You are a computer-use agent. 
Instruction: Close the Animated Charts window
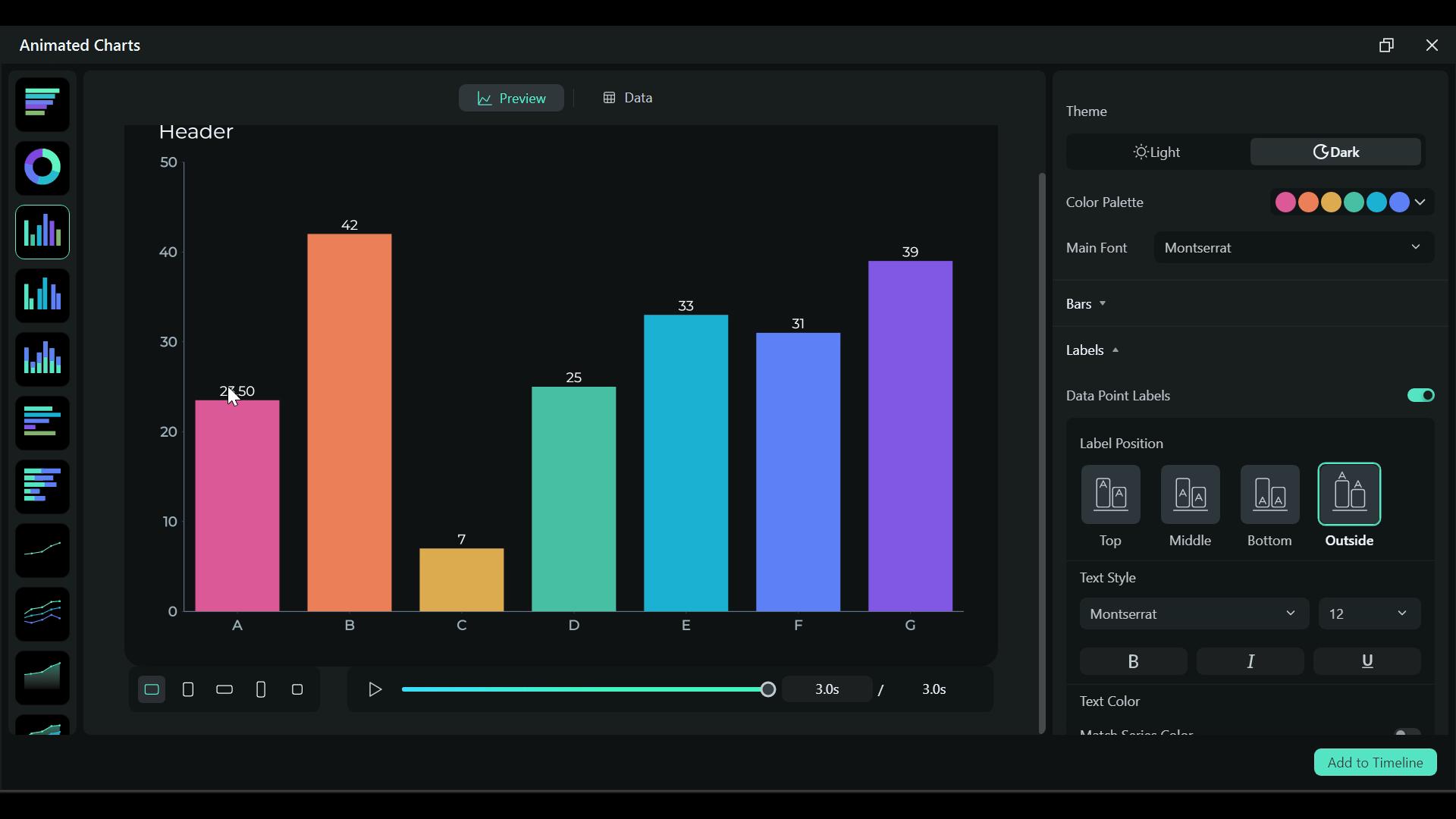tap(1432, 45)
